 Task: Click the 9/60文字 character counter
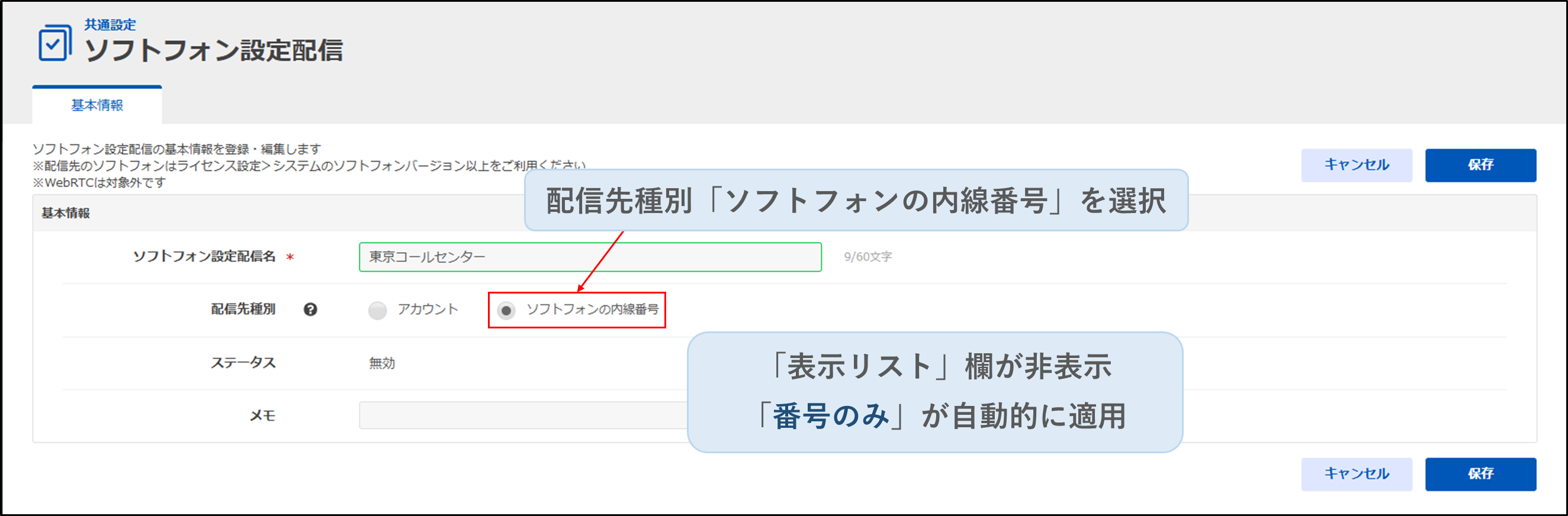[867, 257]
